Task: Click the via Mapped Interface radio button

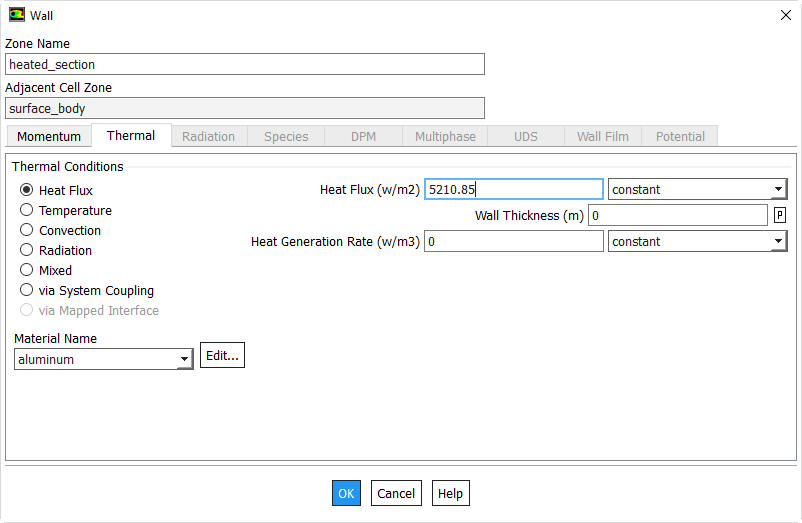Action: (x=27, y=310)
